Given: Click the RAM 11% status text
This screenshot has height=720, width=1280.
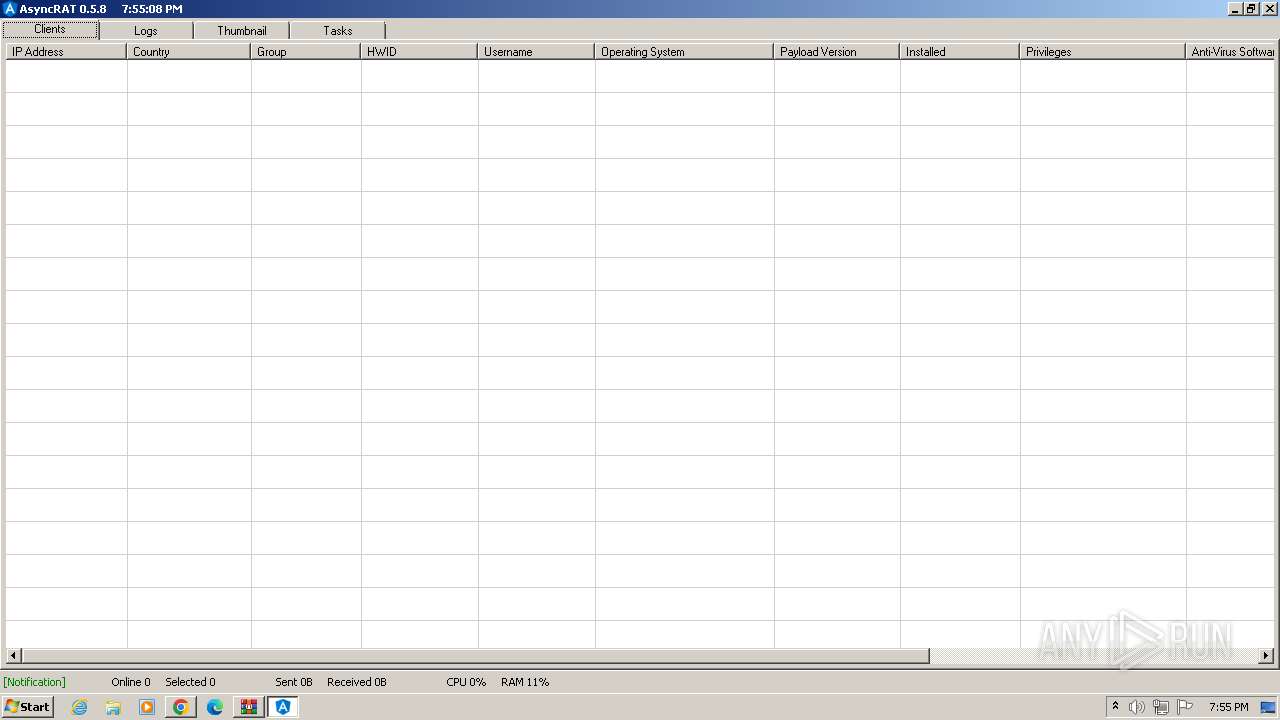Looking at the screenshot, I should click(x=525, y=682).
